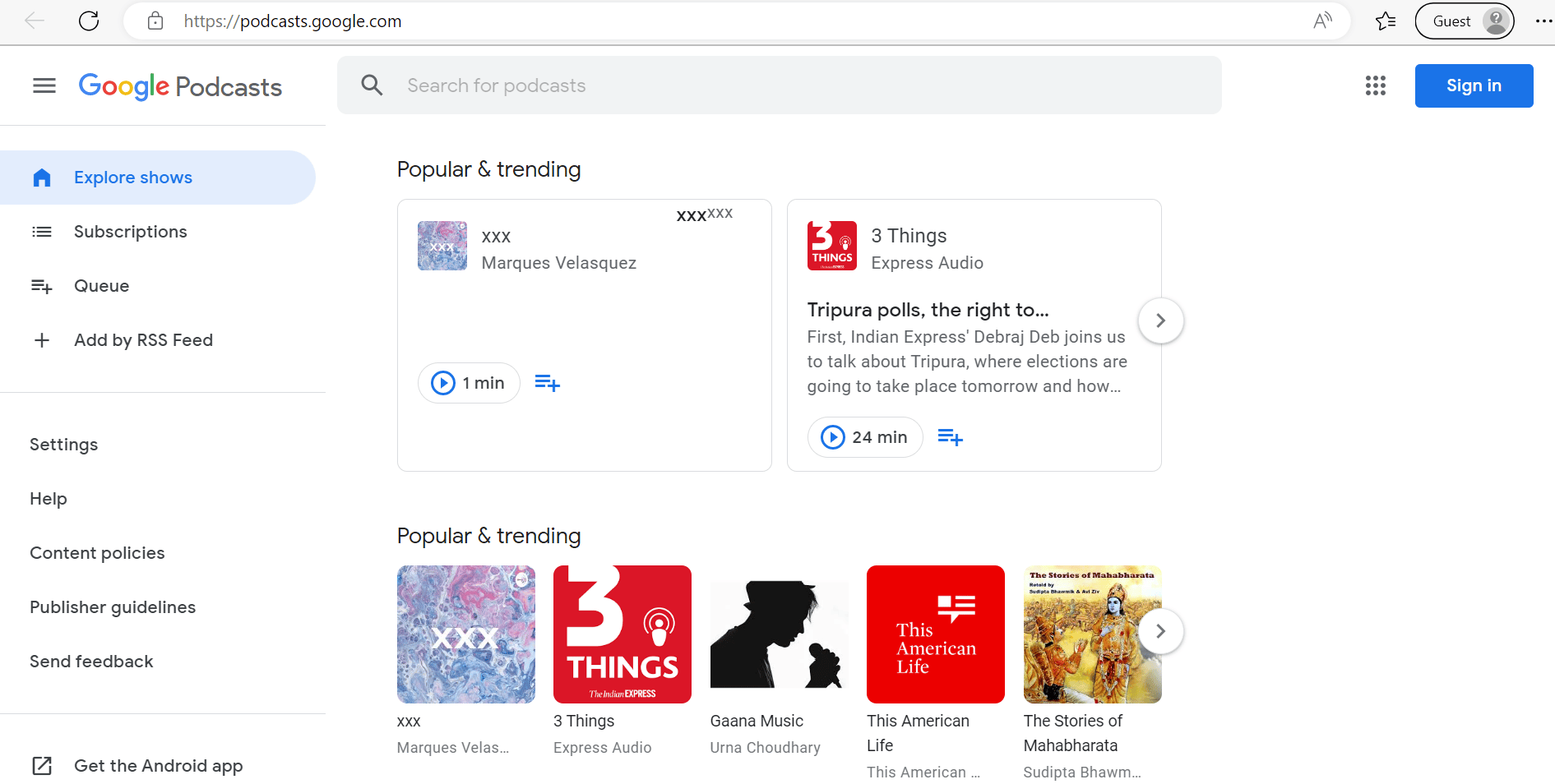The image size is (1555, 784).
Task: Focus the Search for podcasts field
Action: (x=779, y=85)
